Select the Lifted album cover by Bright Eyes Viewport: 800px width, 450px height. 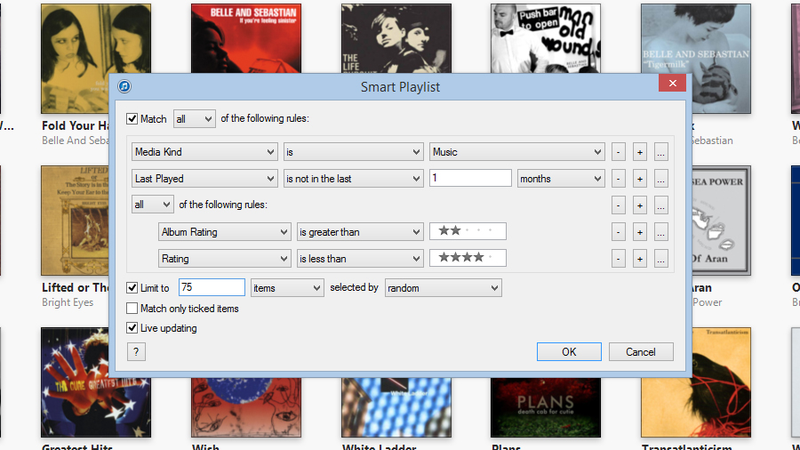tap(75, 220)
